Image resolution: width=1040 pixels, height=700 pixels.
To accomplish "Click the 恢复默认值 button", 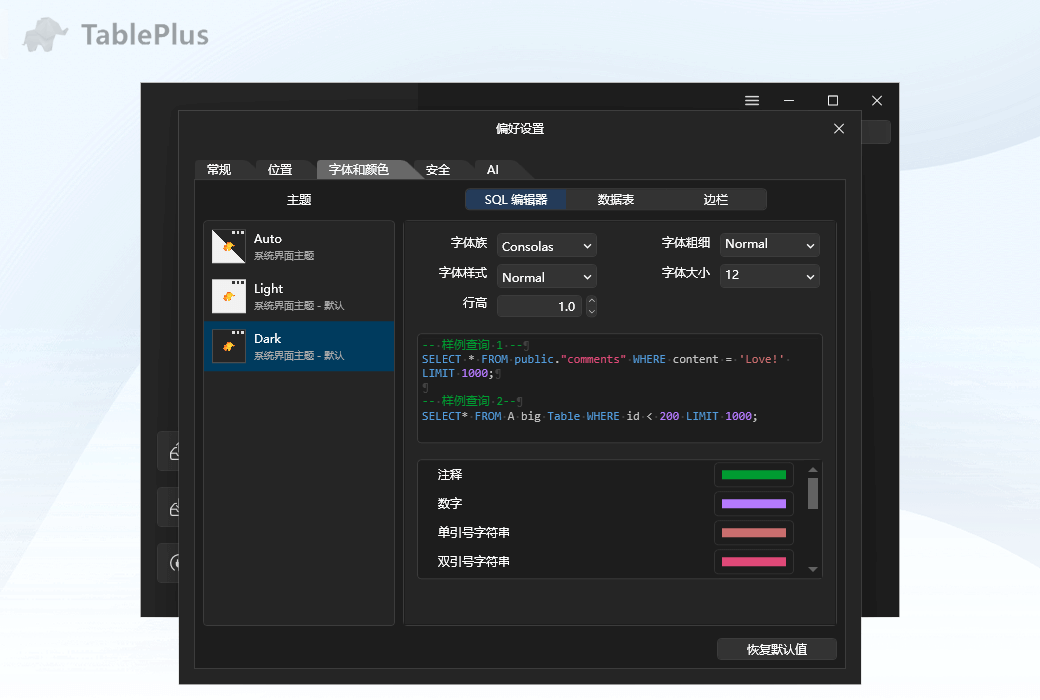I will point(776,648).
